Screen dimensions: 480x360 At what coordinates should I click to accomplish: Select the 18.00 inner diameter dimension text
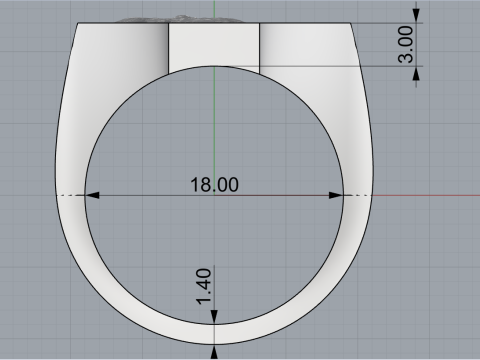pyautogui.click(x=214, y=184)
